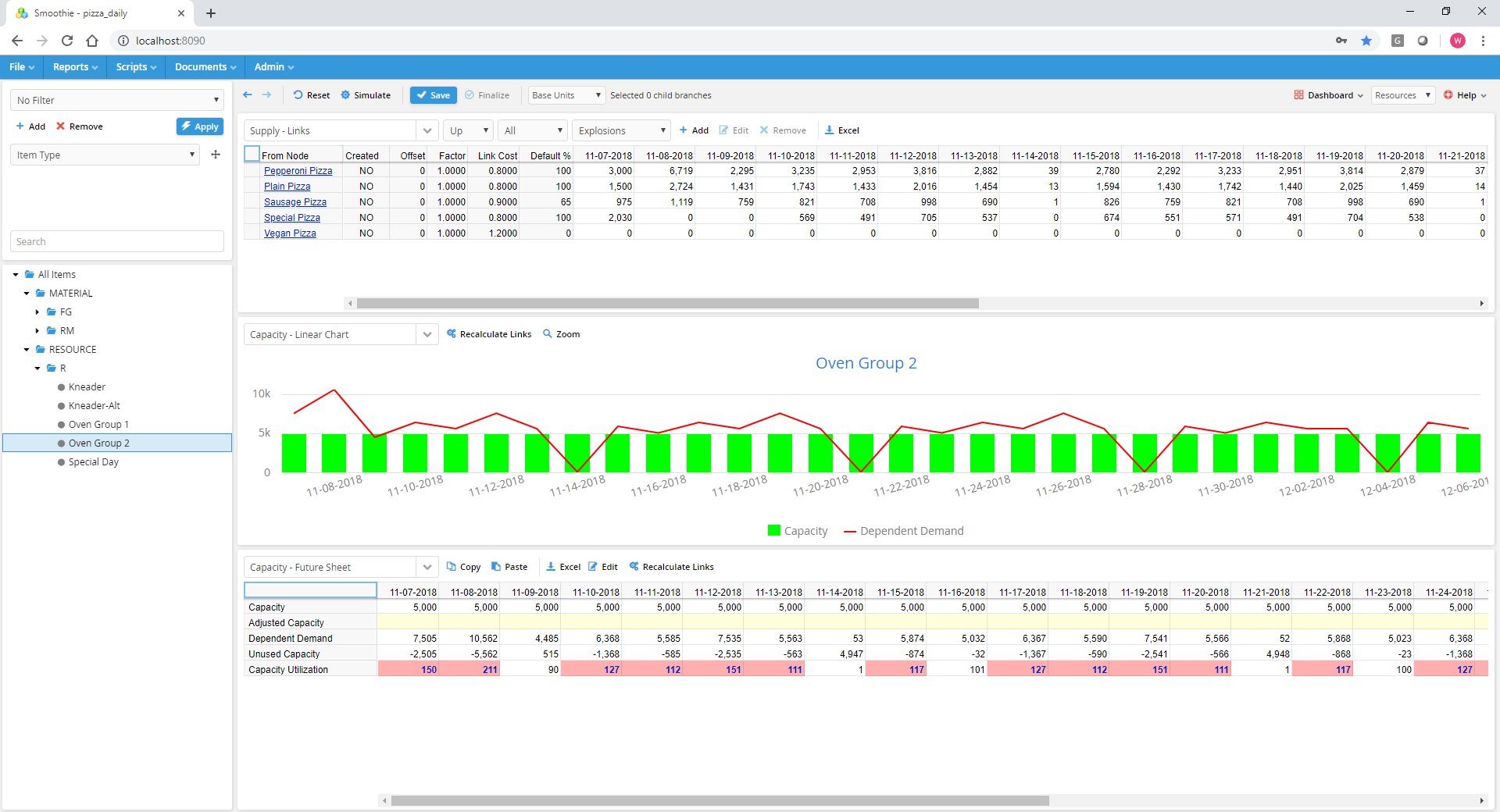
Task: Go forward with the blue right arrow
Action: (266, 94)
